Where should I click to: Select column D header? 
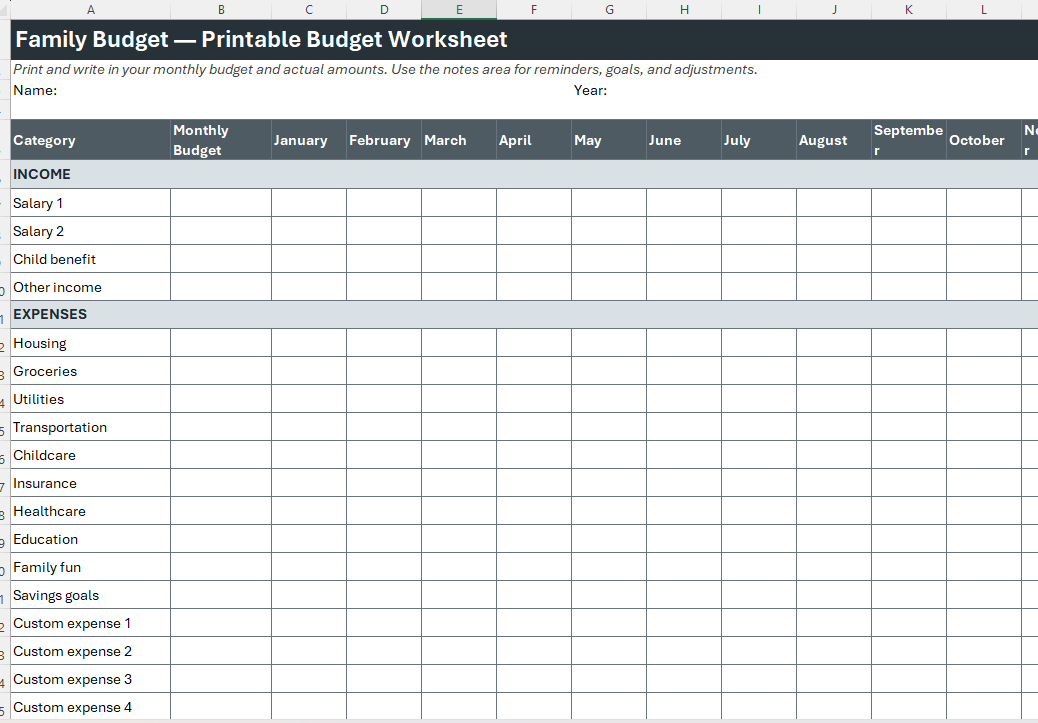click(x=384, y=9)
